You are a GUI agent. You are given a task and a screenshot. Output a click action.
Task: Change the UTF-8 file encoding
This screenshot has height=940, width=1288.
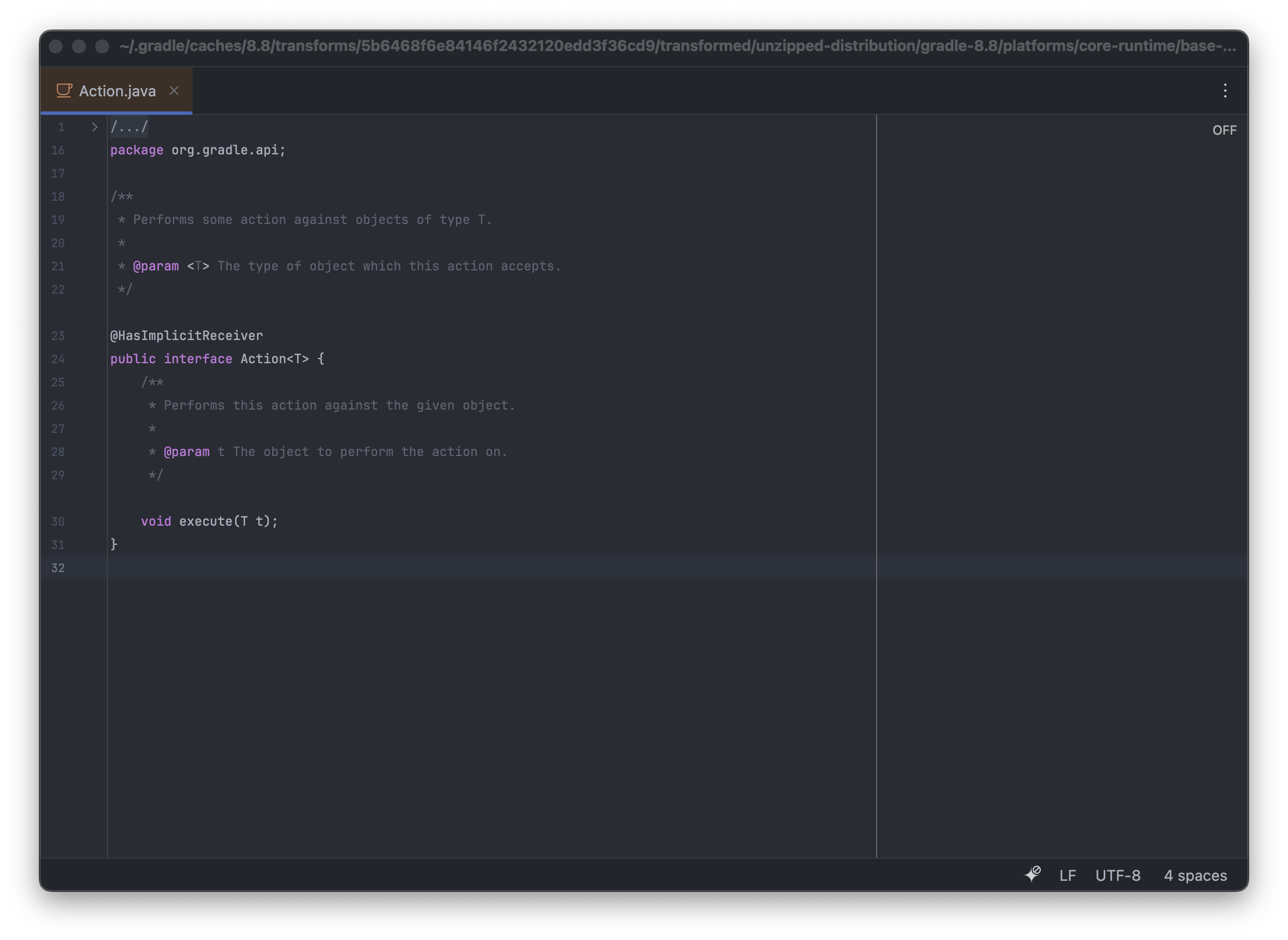pyautogui.click(x=1117, y=875)
